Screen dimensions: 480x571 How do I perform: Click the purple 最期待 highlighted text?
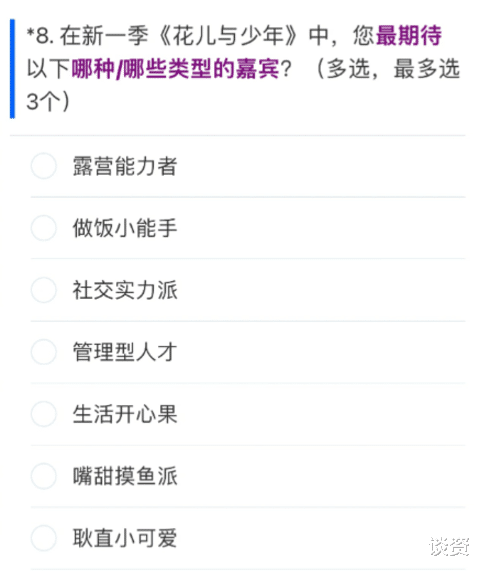click(x=408, y=36)
